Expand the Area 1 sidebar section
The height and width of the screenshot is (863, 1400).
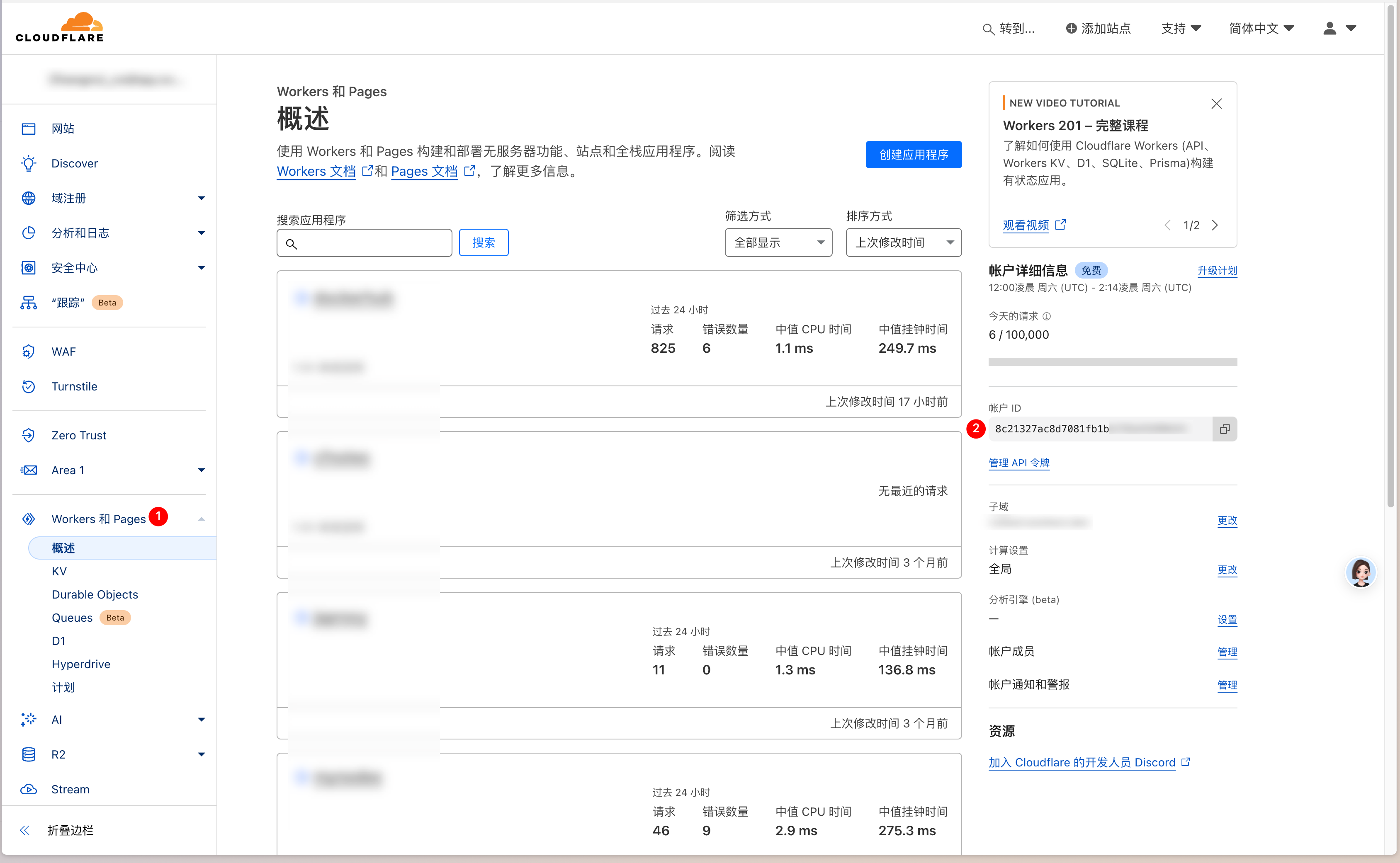202,470
